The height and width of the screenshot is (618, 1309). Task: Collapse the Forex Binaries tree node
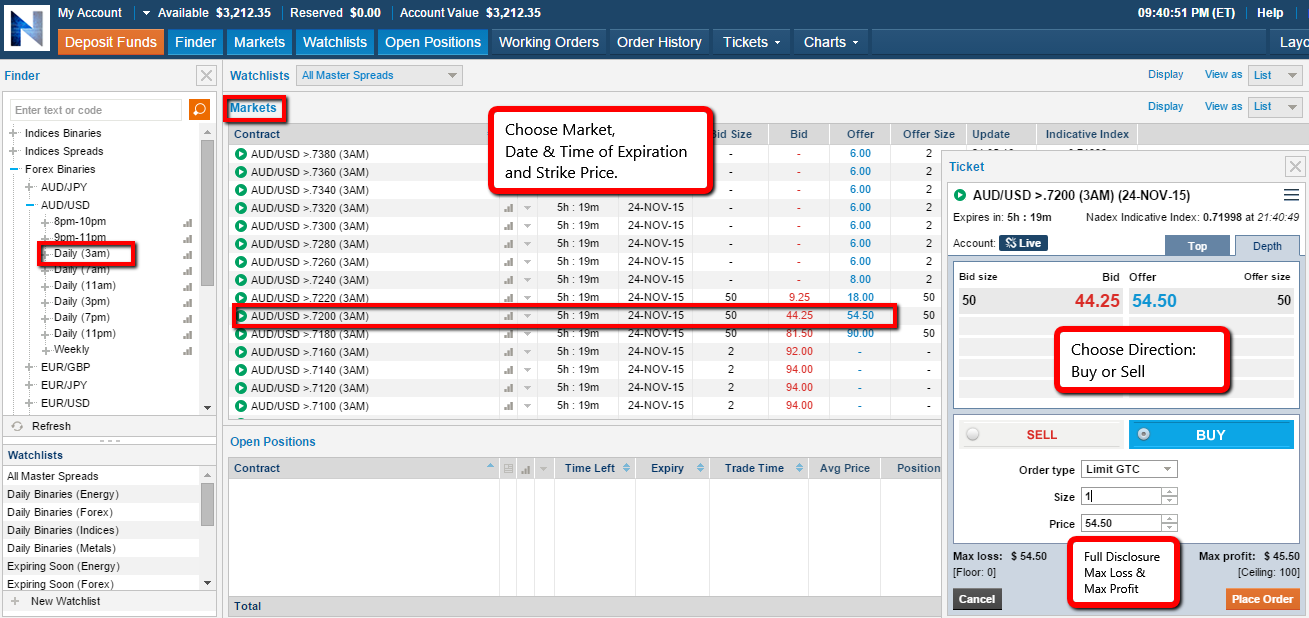click(x=14, y=169)
